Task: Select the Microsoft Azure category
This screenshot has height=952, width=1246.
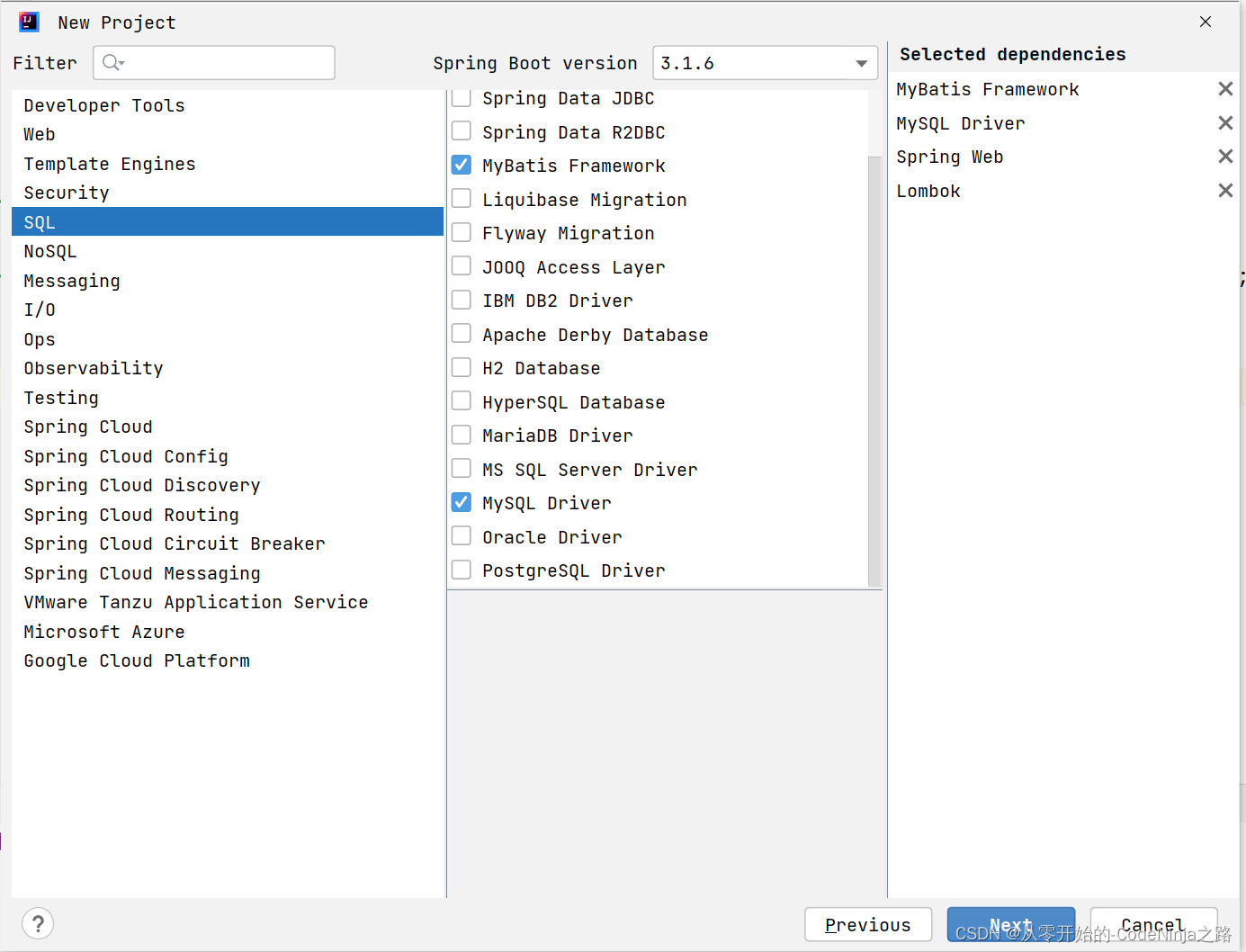Action: [x=228, y=632]
